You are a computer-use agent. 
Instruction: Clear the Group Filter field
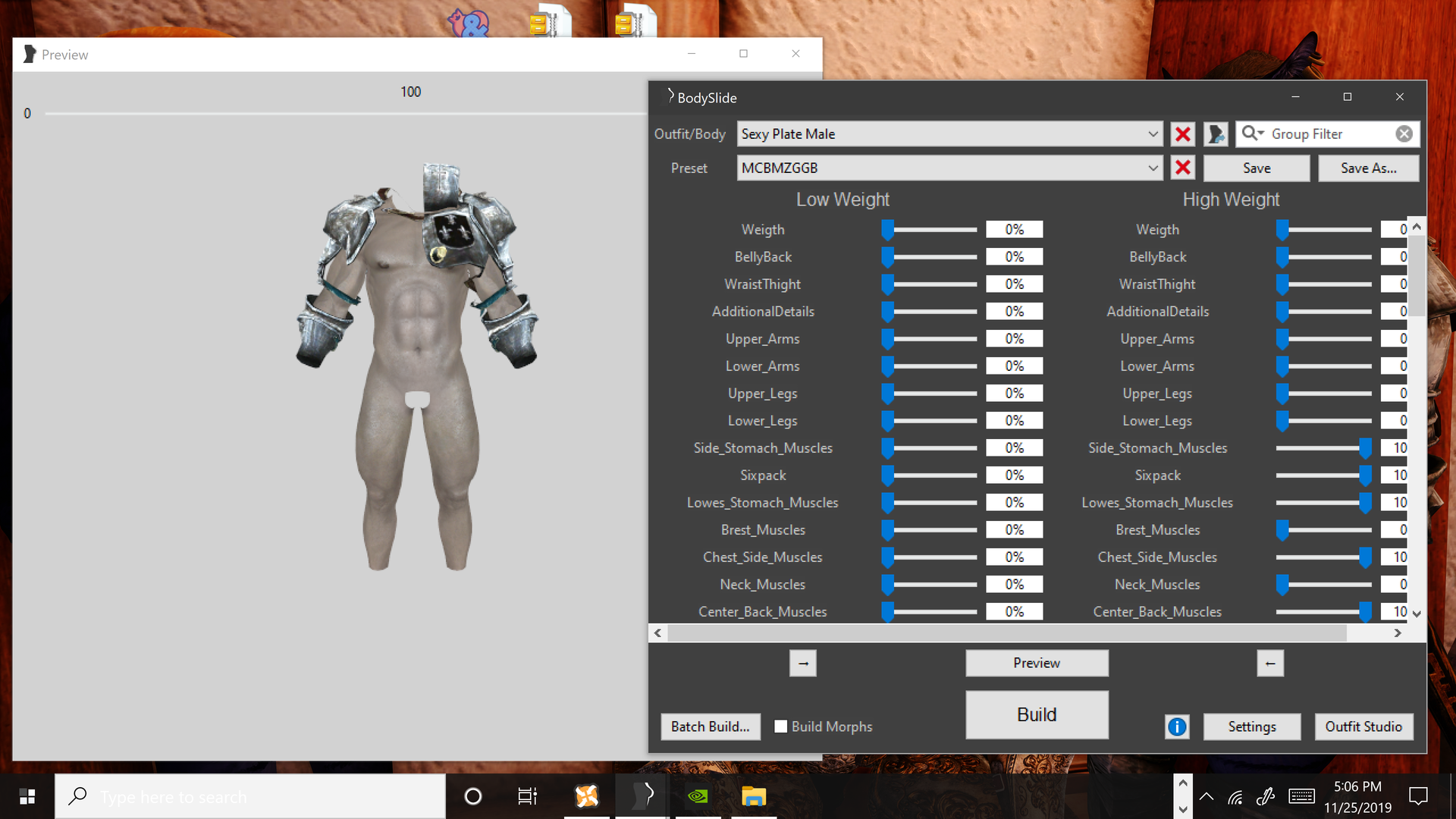(1404, 133)
